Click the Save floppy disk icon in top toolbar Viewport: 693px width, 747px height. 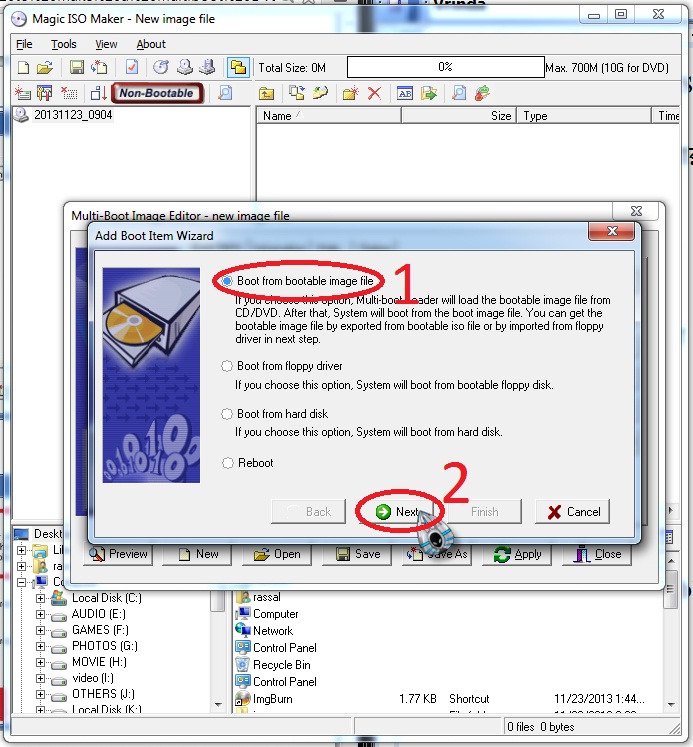77,67
